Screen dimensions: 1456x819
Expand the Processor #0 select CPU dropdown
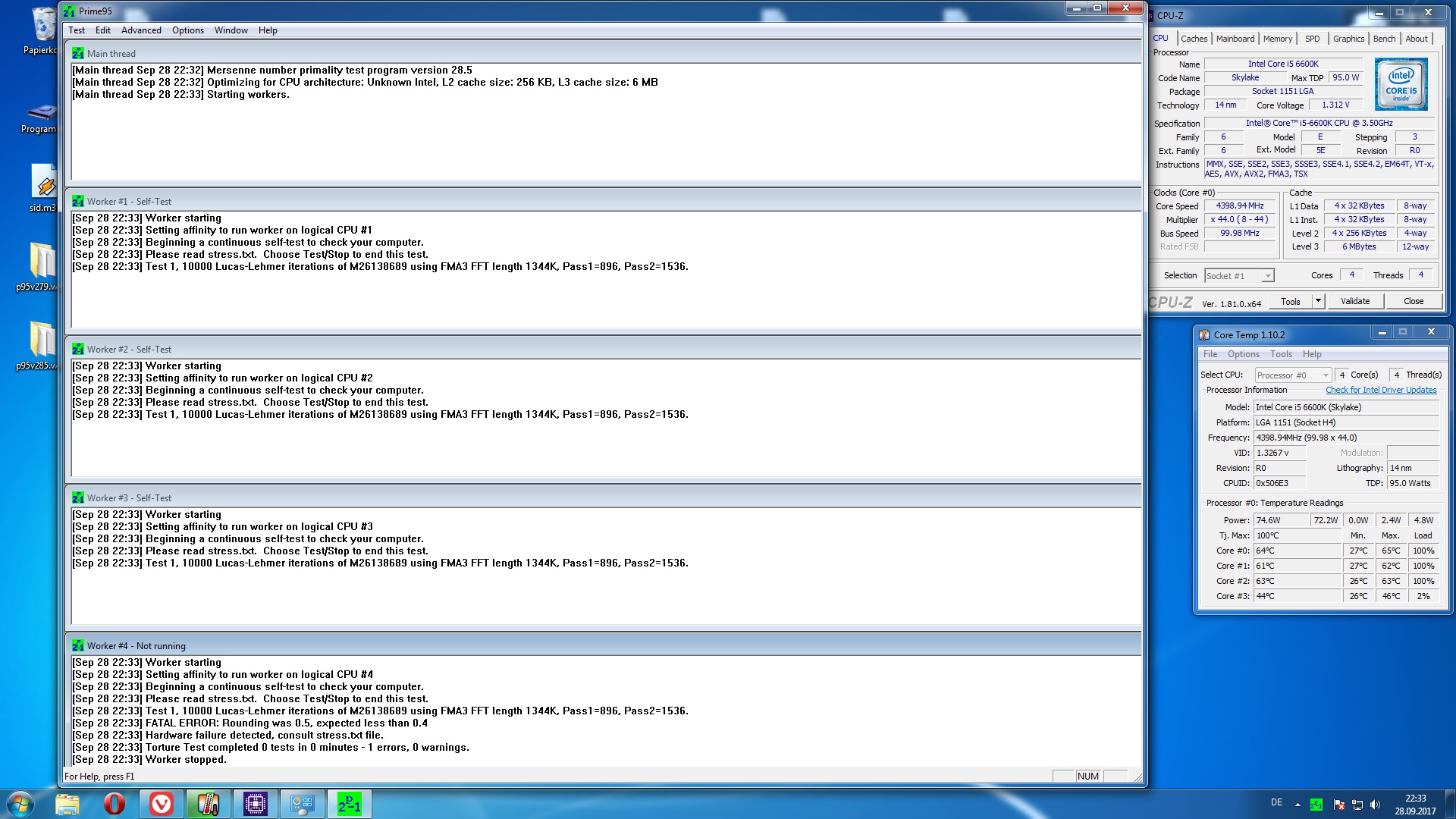point(1325,375)
